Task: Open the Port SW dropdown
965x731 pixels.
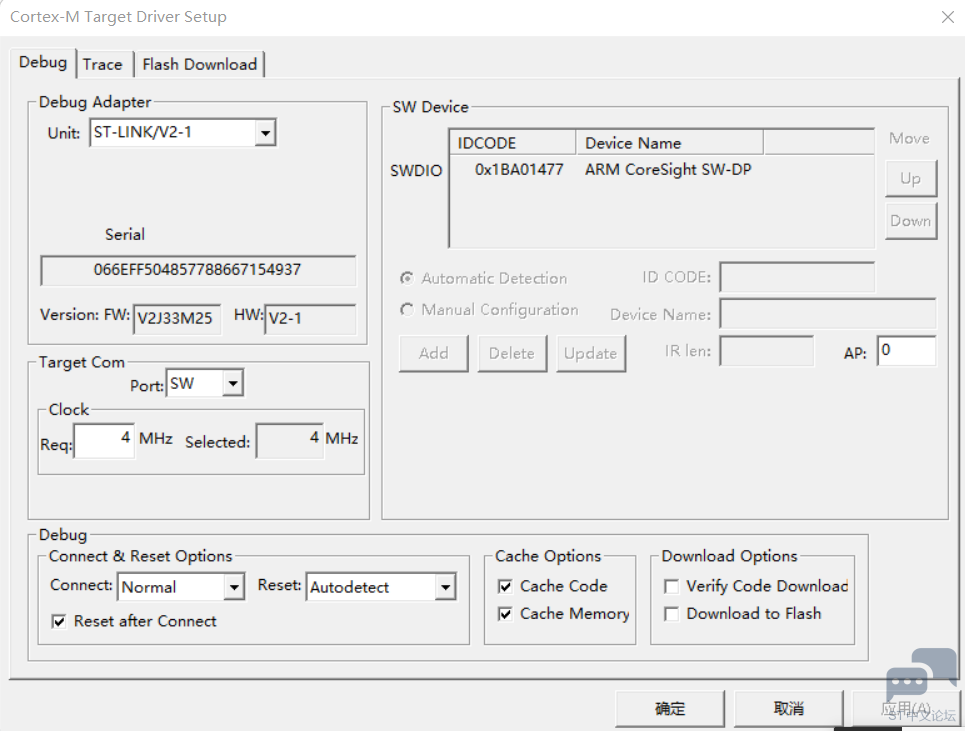Action: [232, 383]
